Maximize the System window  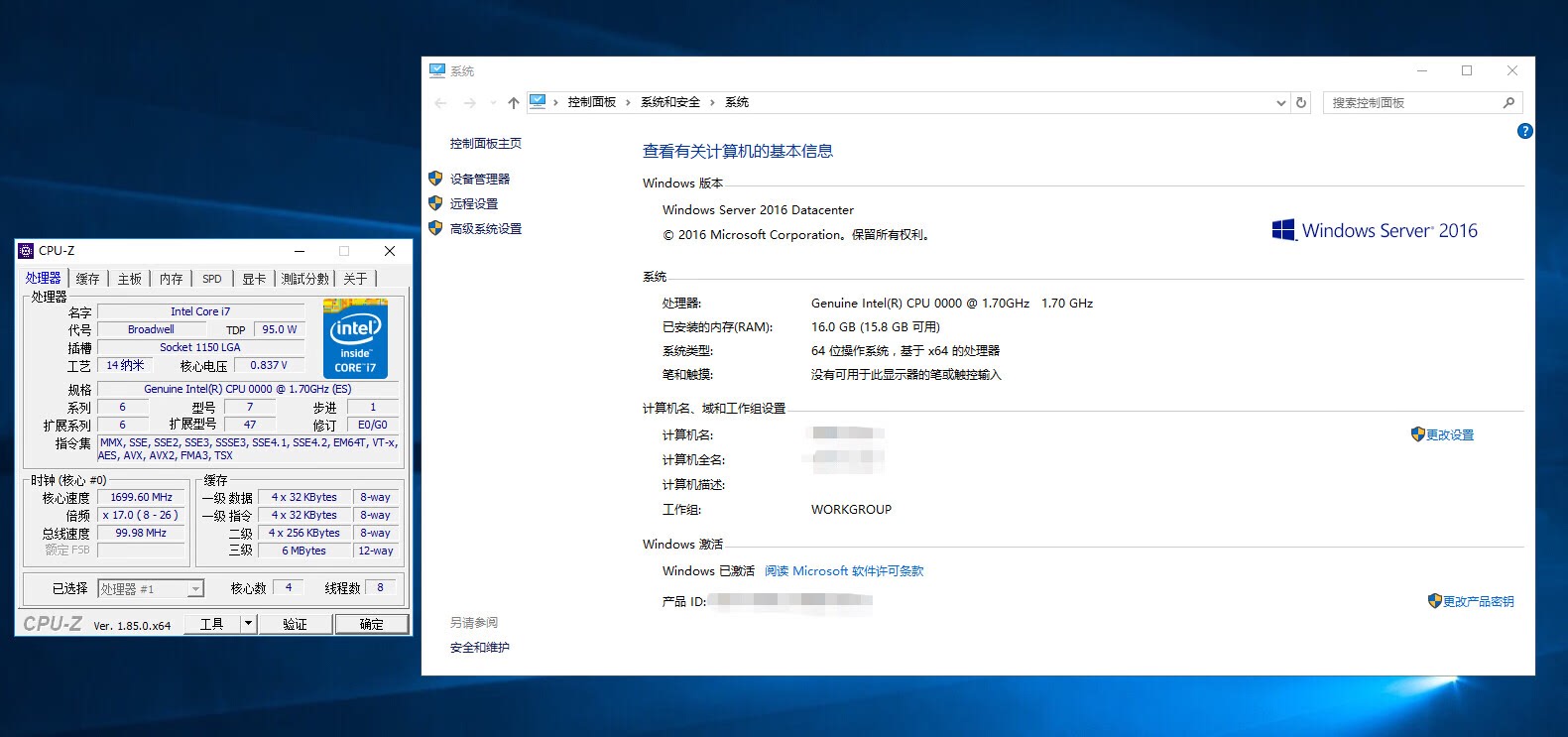click(1467, 70)
